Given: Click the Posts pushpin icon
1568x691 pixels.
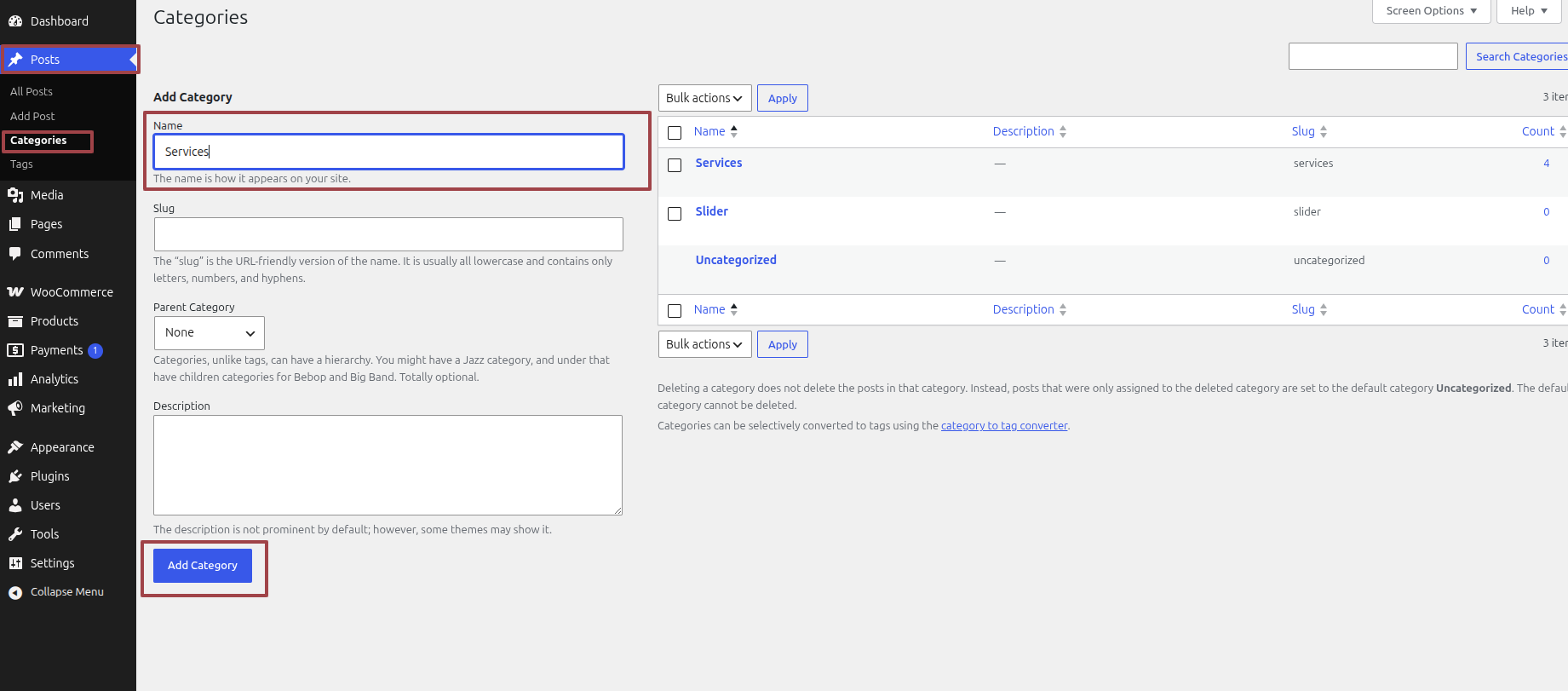Looking at the screenshot, I should [15, 60].
